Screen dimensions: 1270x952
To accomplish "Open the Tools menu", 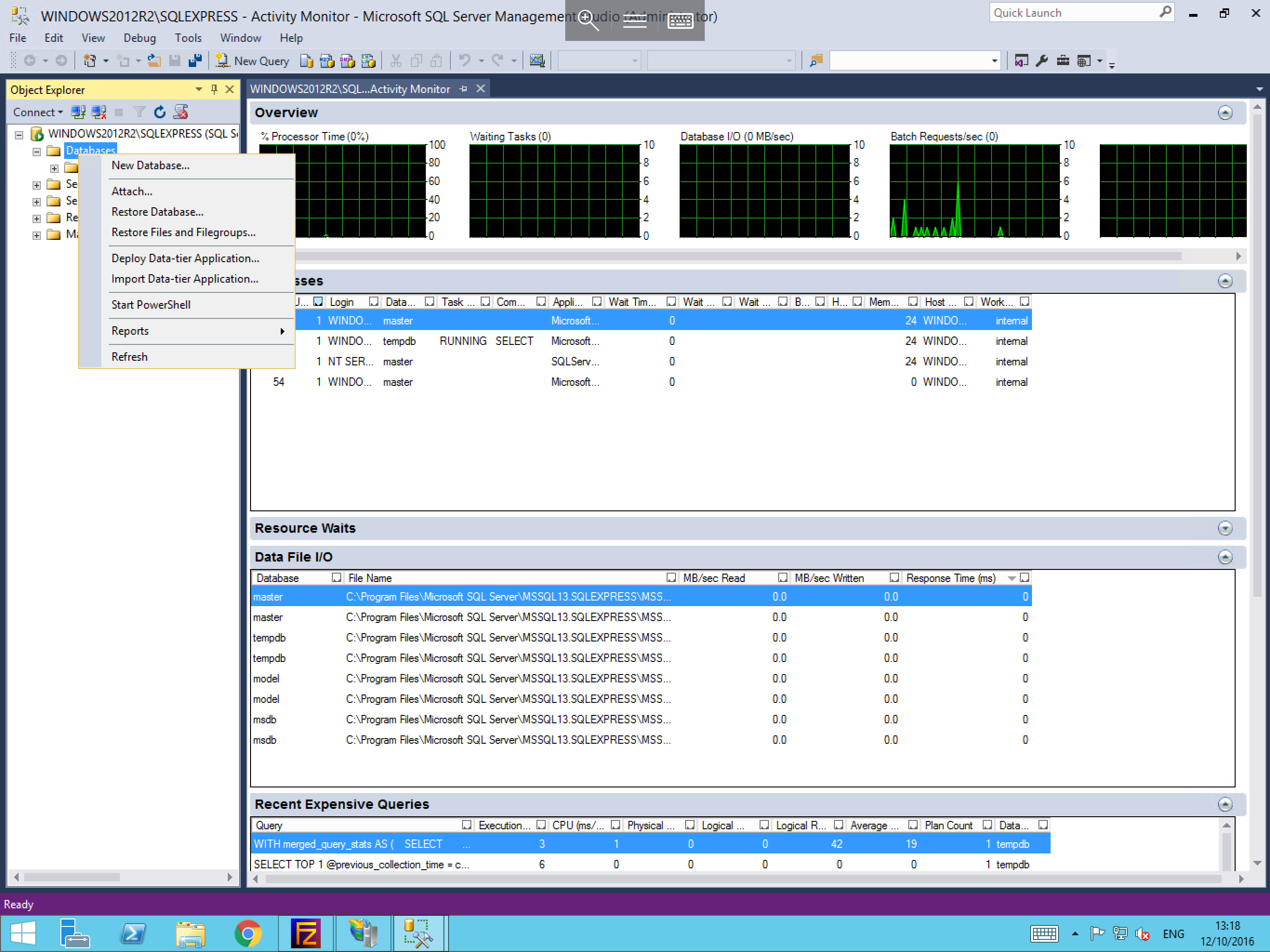I will (x=188, y=39).
